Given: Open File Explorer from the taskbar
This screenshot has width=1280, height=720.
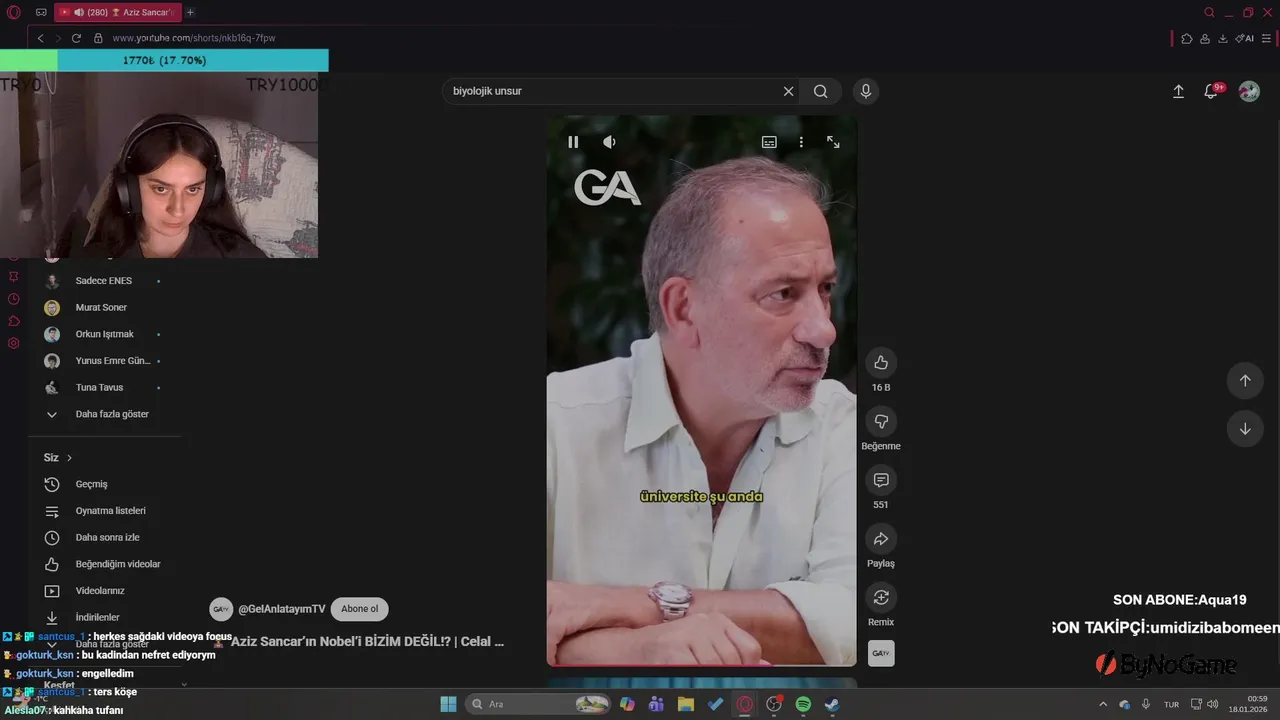Looking at the screenshot, I should [686, 704].
